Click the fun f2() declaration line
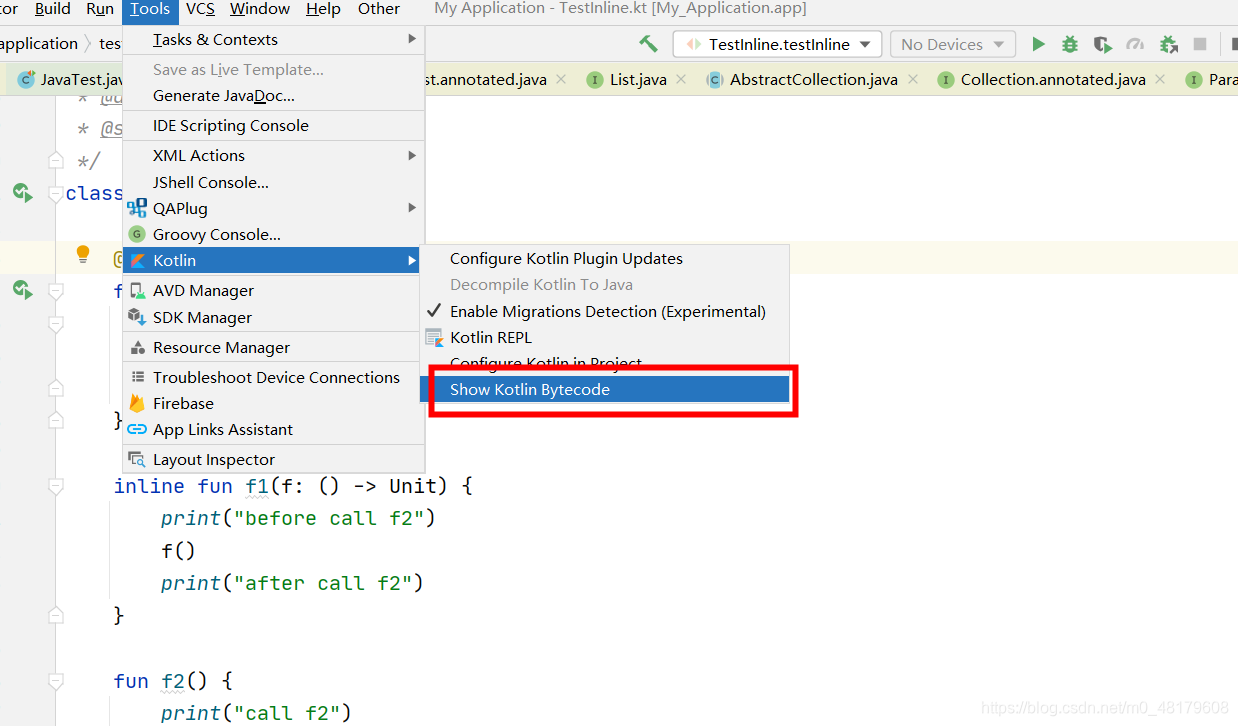 [173, 681]
